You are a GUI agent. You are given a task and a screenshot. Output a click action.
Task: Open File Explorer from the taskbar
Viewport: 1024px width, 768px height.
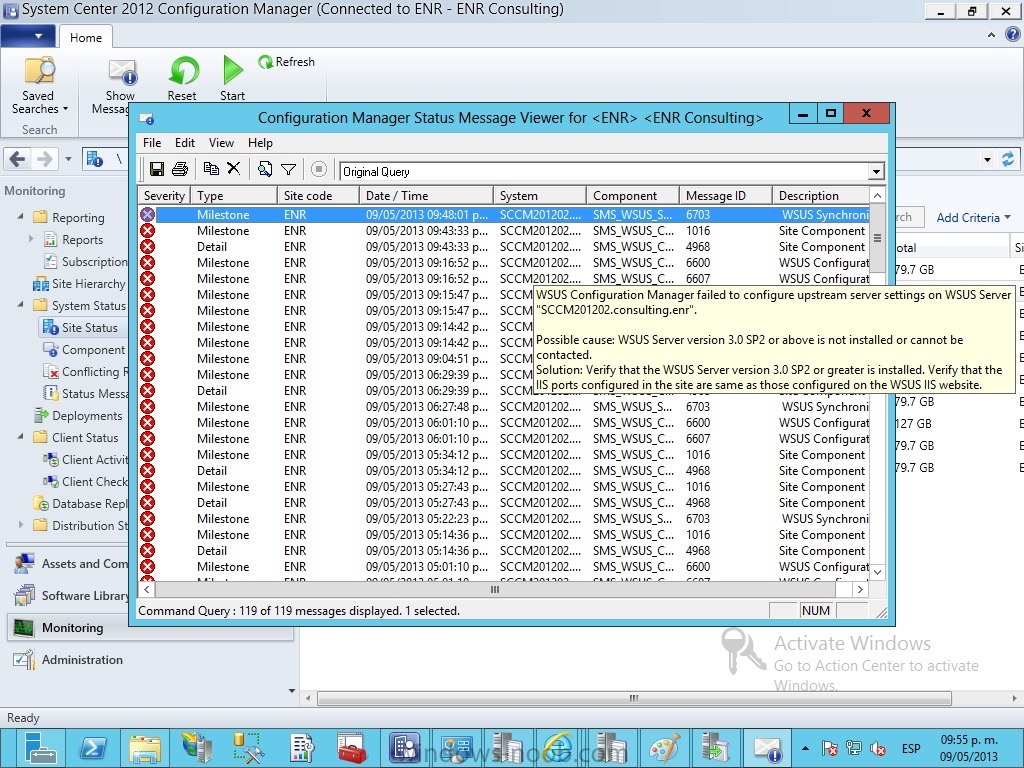(x=144, y=748)
